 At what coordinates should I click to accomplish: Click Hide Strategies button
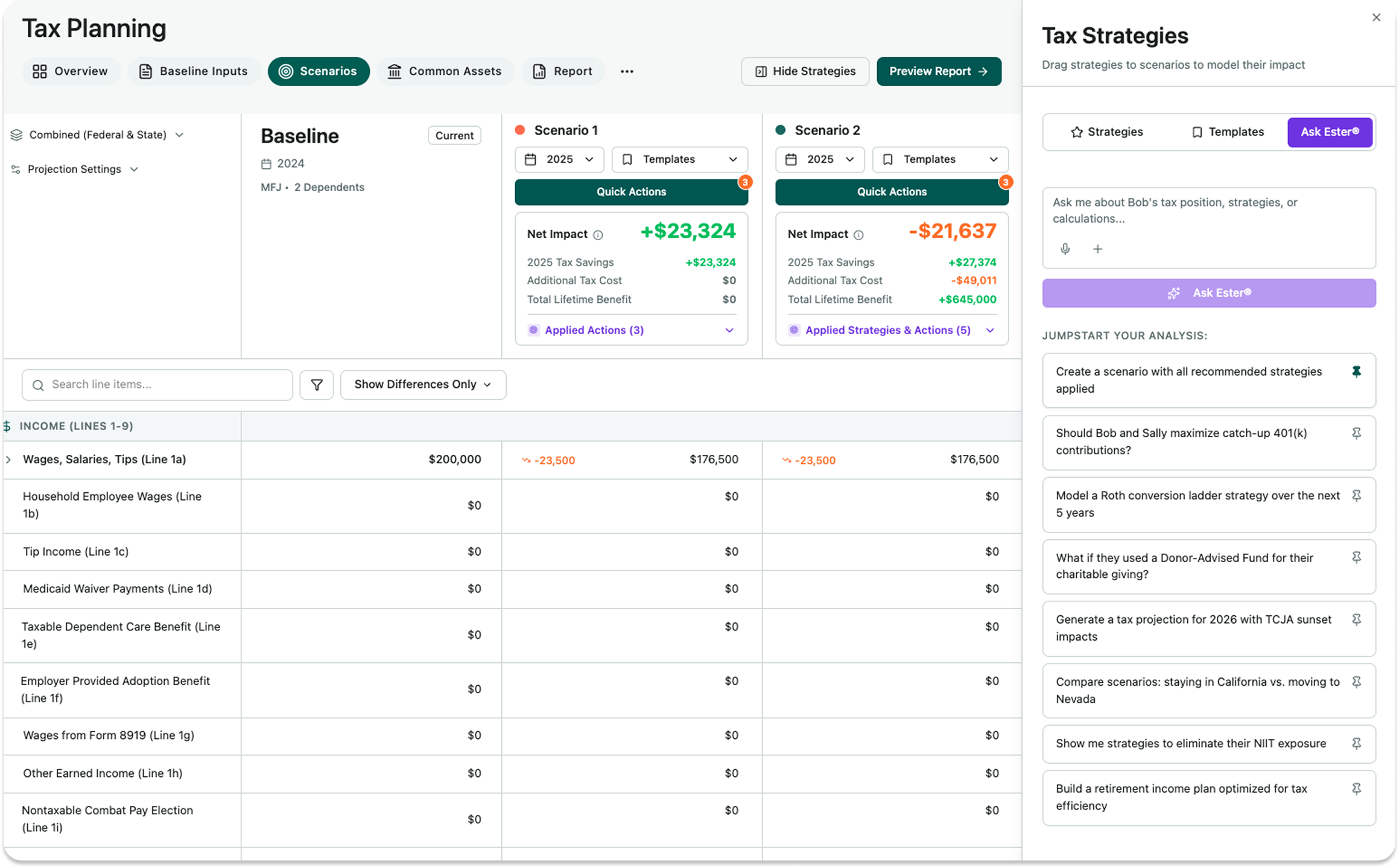tap(805, 72)
